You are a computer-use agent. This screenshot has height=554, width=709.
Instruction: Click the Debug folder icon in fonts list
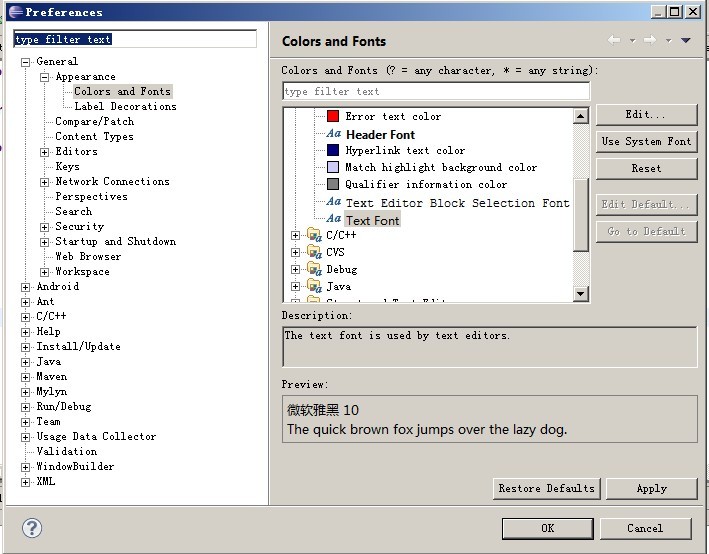(314, 269)
